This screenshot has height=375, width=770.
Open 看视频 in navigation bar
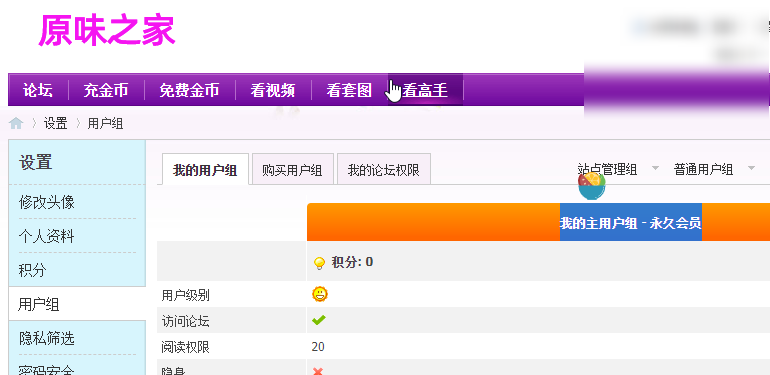point(273,90)
